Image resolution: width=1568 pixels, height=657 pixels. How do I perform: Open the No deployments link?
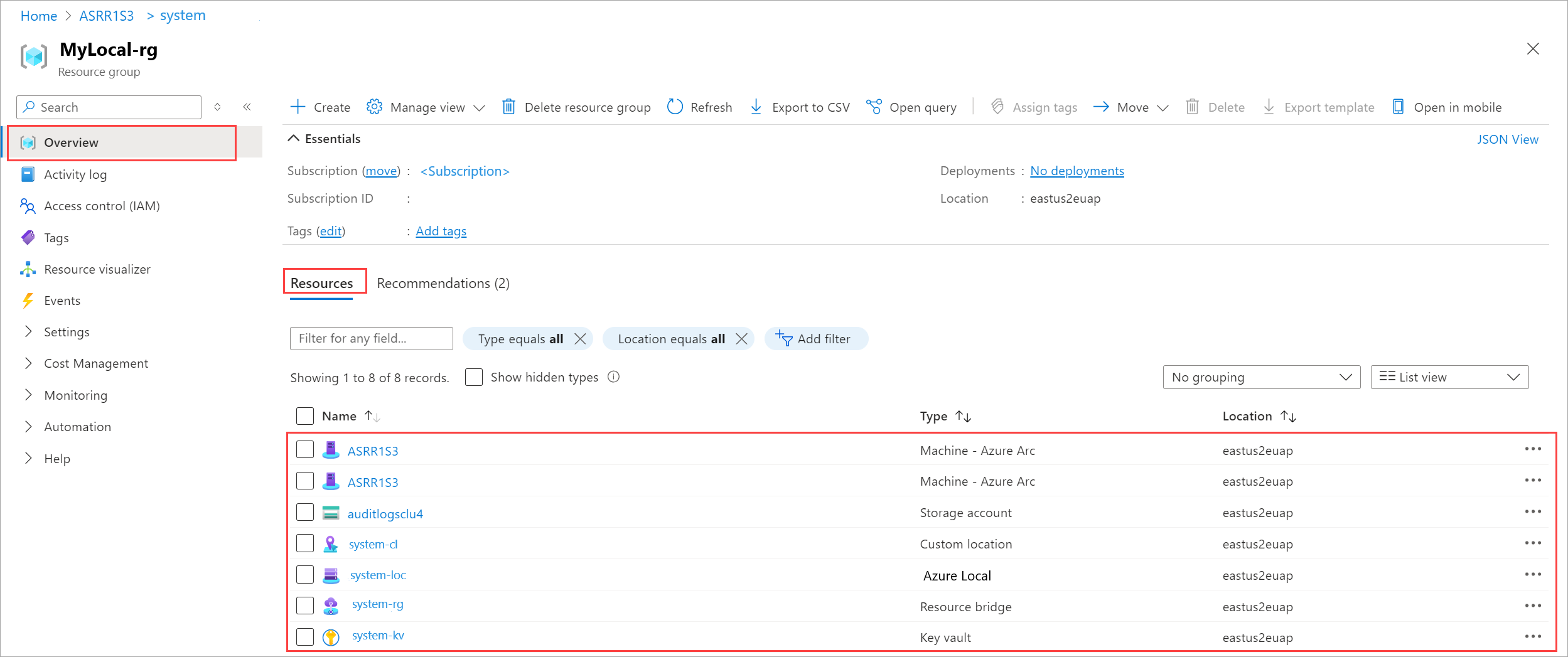1077,170
